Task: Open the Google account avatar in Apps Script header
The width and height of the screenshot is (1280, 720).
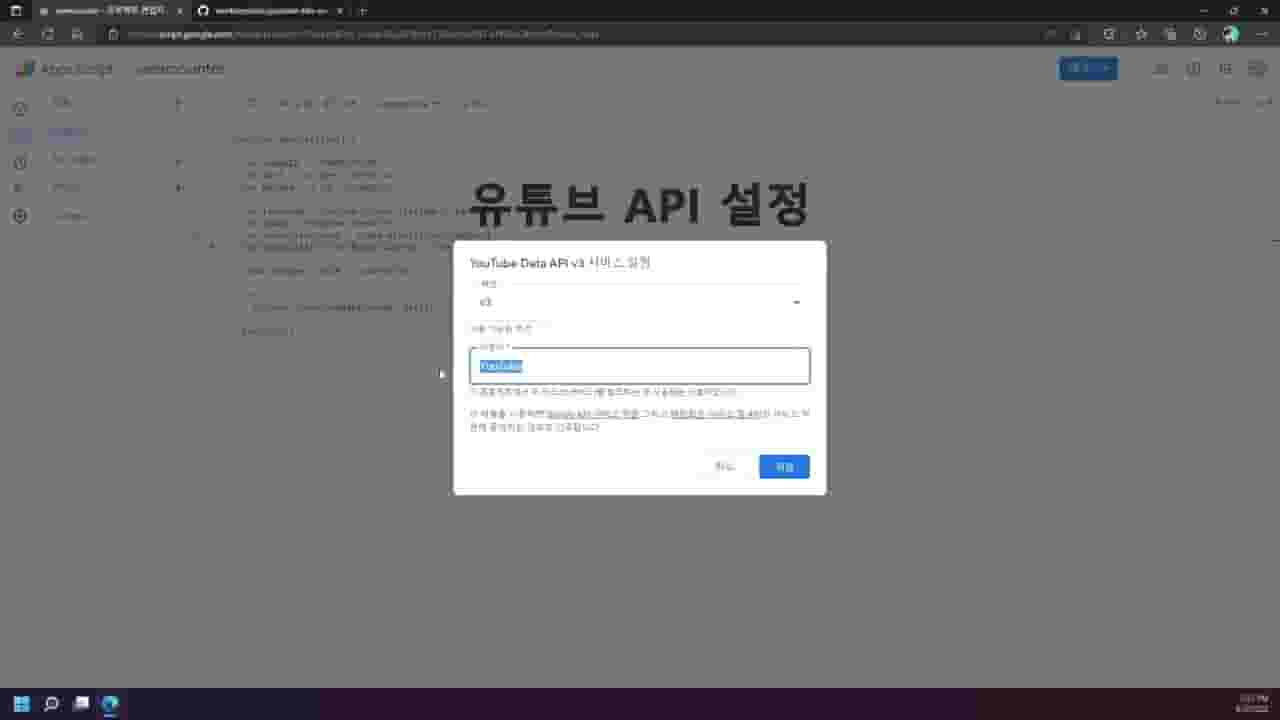Action: (x=1257, y=69)
